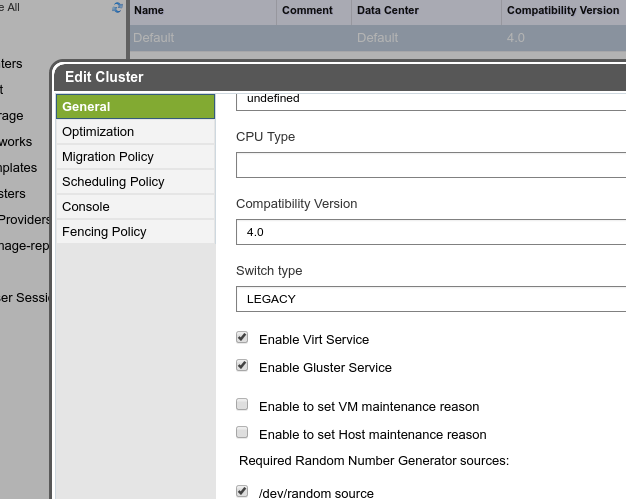Click the Data Center column header

pos(425,11)
